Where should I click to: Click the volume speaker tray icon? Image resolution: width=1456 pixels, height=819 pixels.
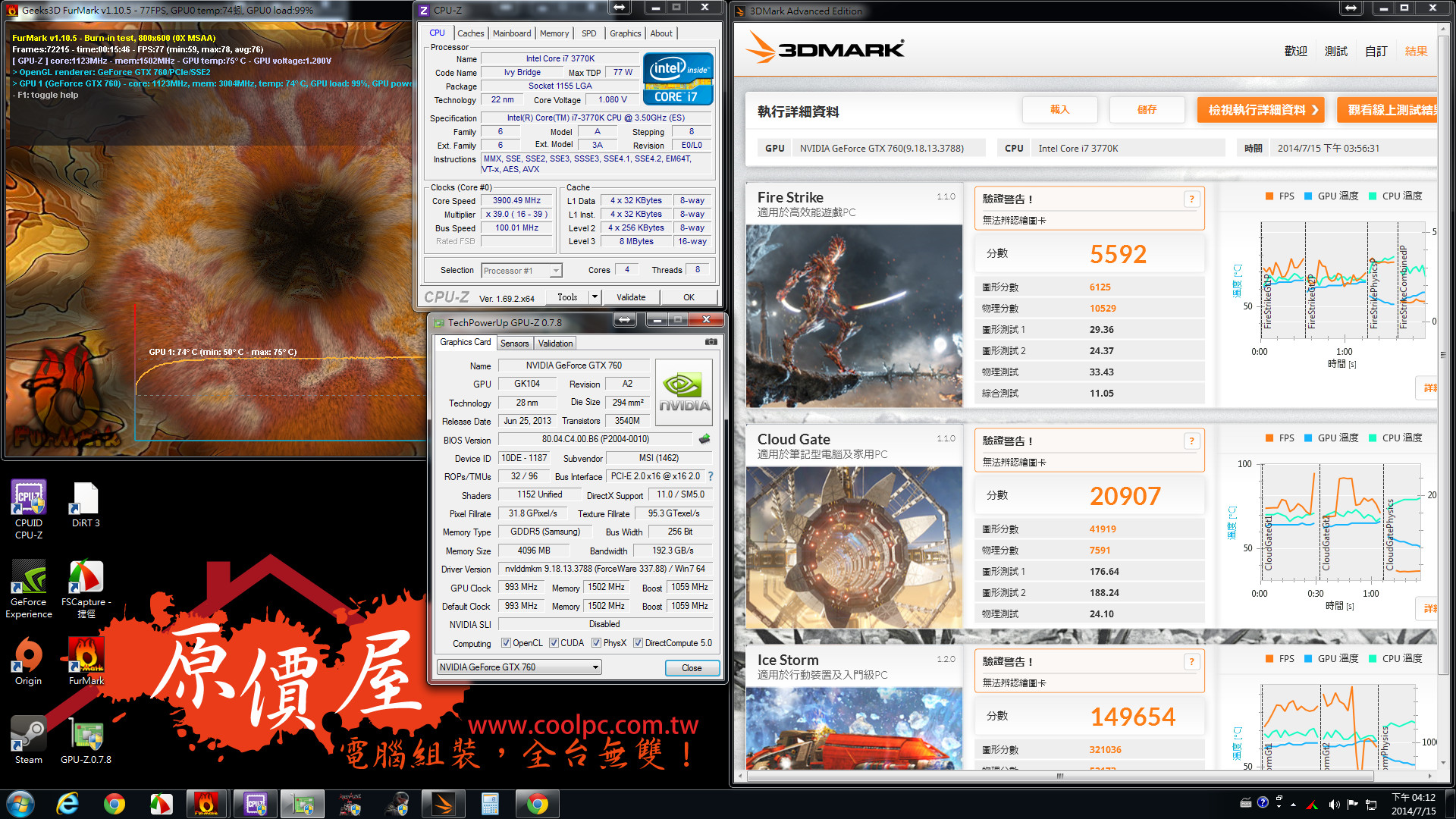pyautogui.click(x=1334, y=804)
